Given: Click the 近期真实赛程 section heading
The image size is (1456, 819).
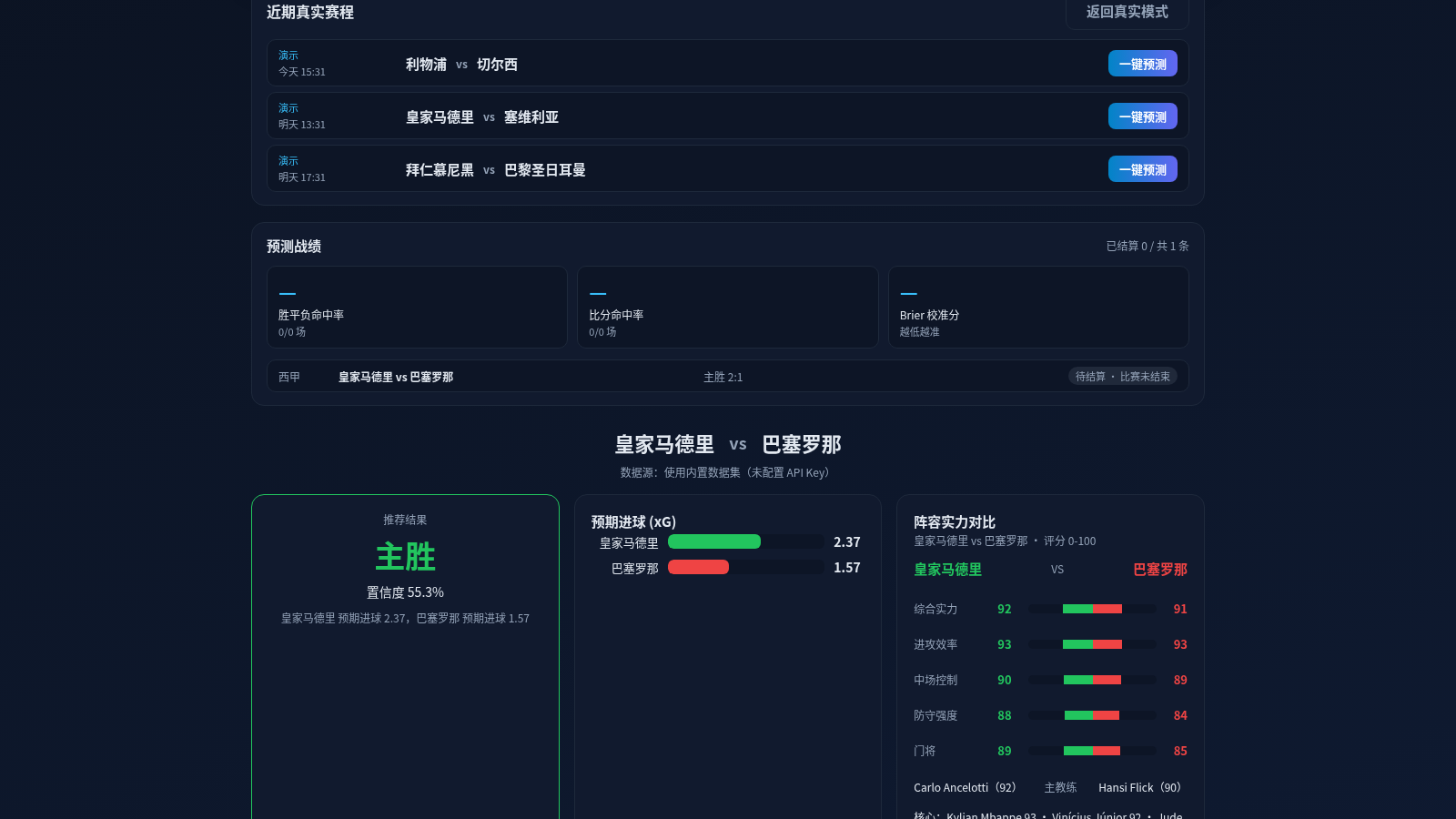Looking at the screenshot, I should pyautogui.click(x=310, y=12).
